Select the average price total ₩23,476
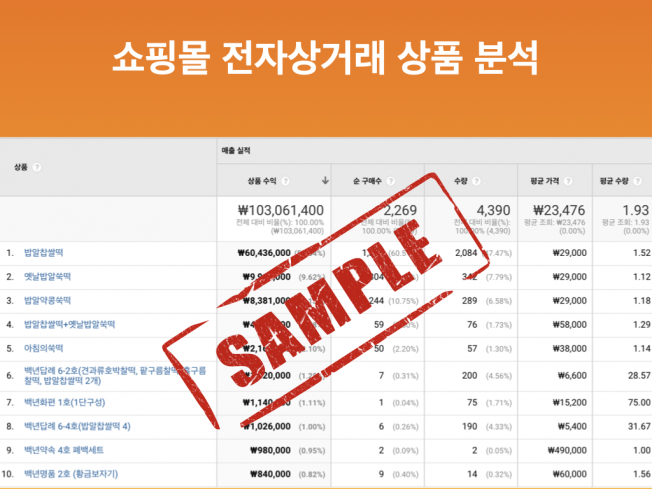652x489 pixels. click(x=559, y=210)
